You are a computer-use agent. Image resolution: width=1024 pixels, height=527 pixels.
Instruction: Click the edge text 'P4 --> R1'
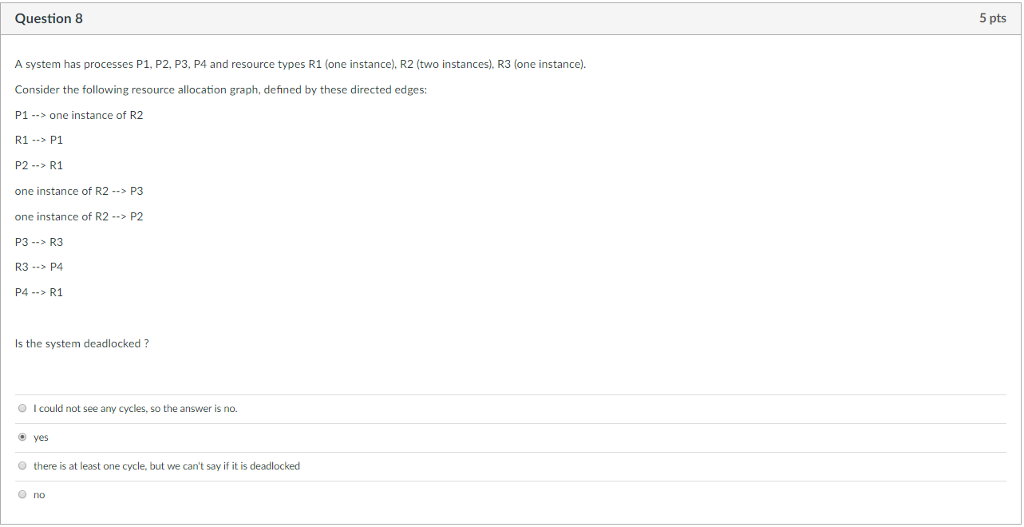39,293
